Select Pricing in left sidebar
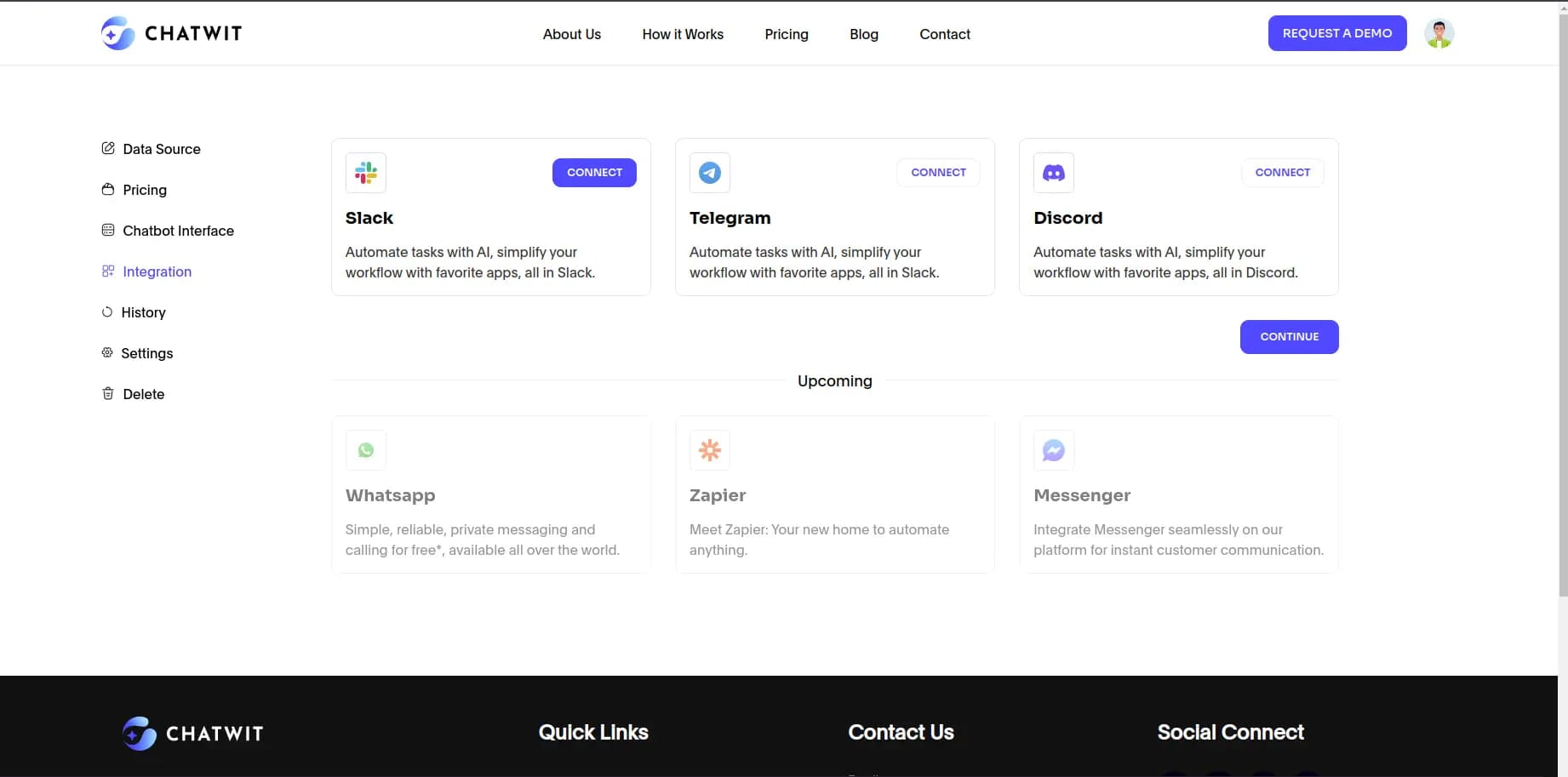 tap(145, 190)
